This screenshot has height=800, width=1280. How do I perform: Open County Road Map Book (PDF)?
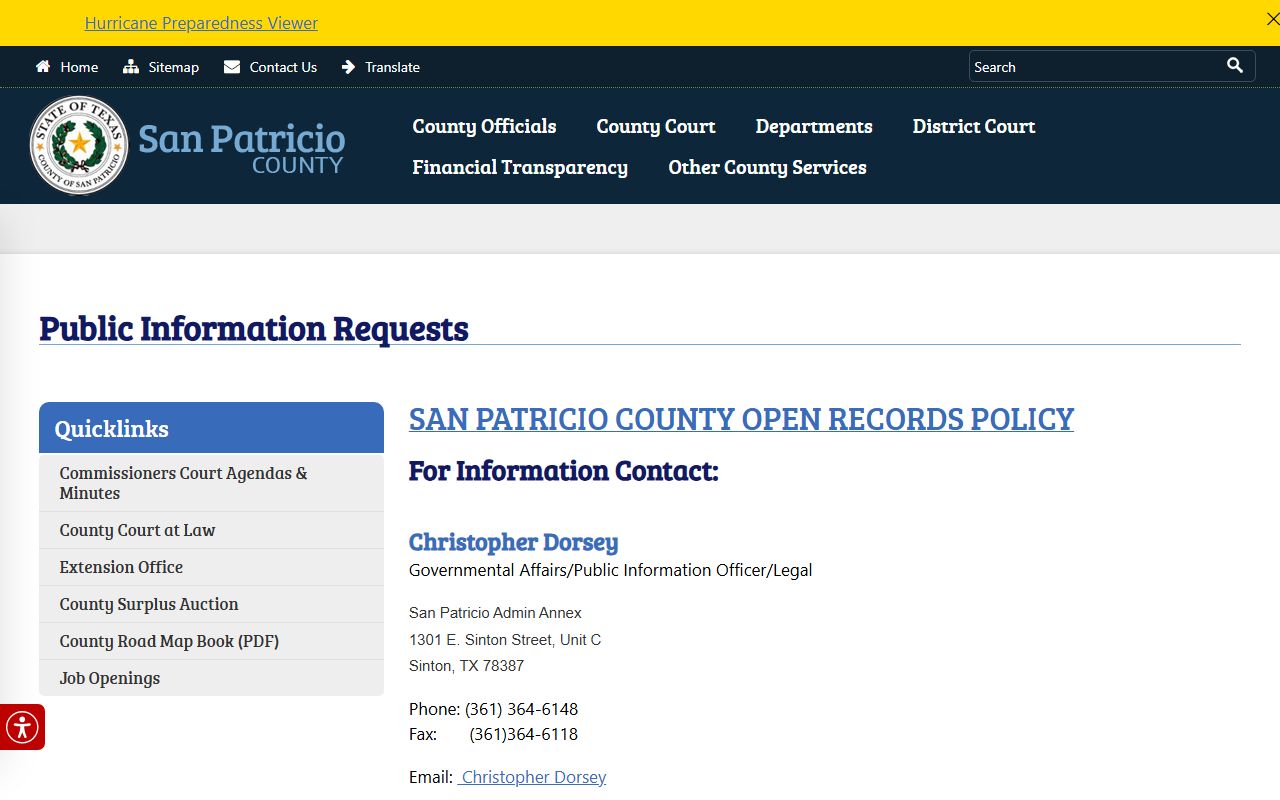(211, 641)
